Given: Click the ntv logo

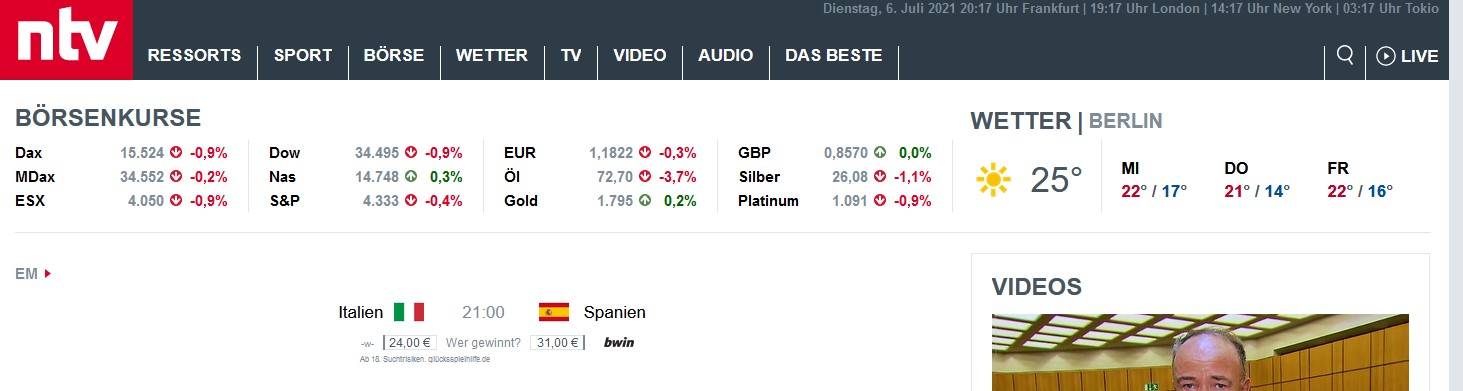Looking at the screenshot, I should [x=66, y=40].
